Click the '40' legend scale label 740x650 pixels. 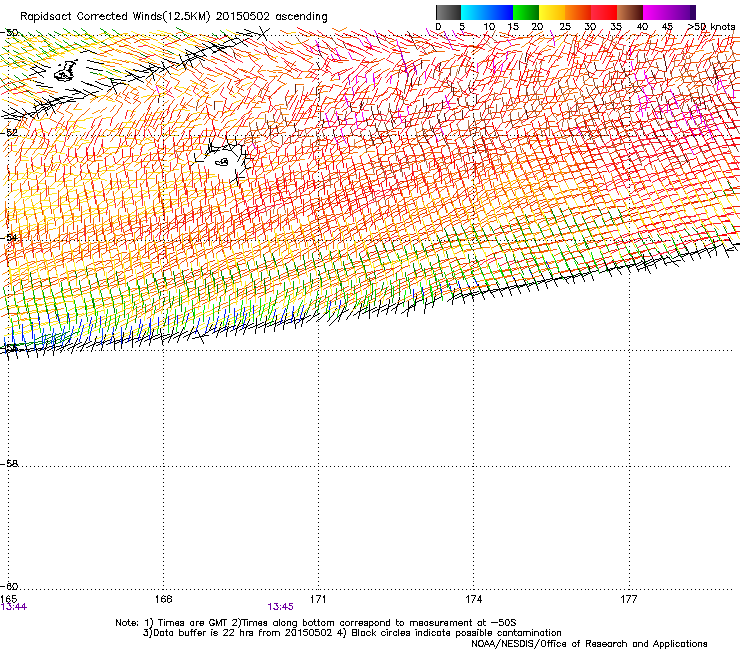tap(642, 27)
